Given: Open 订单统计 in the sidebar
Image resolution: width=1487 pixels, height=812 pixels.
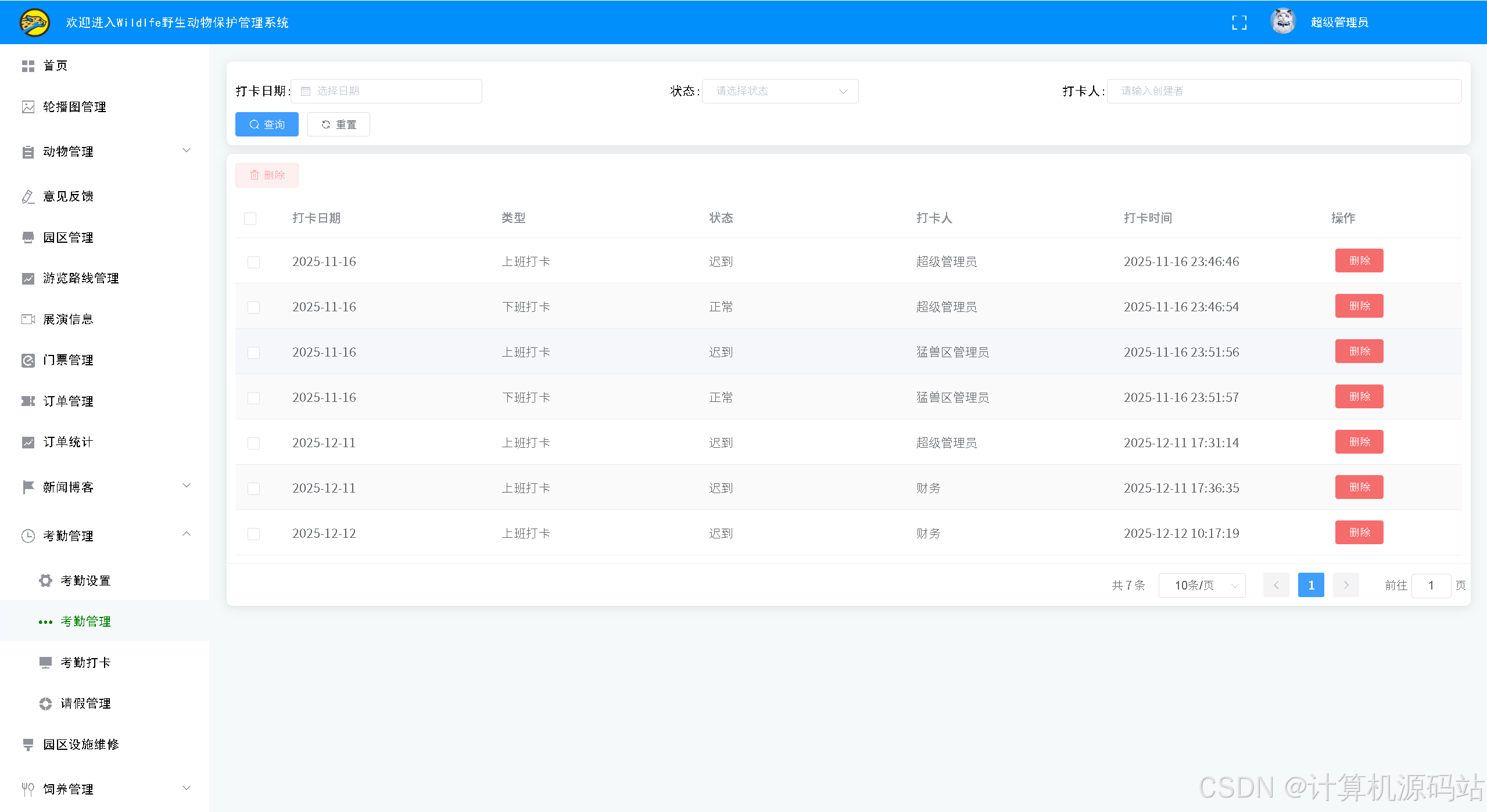Looking at the screenshot, I should pyautogui.click(x=105, y=443).
